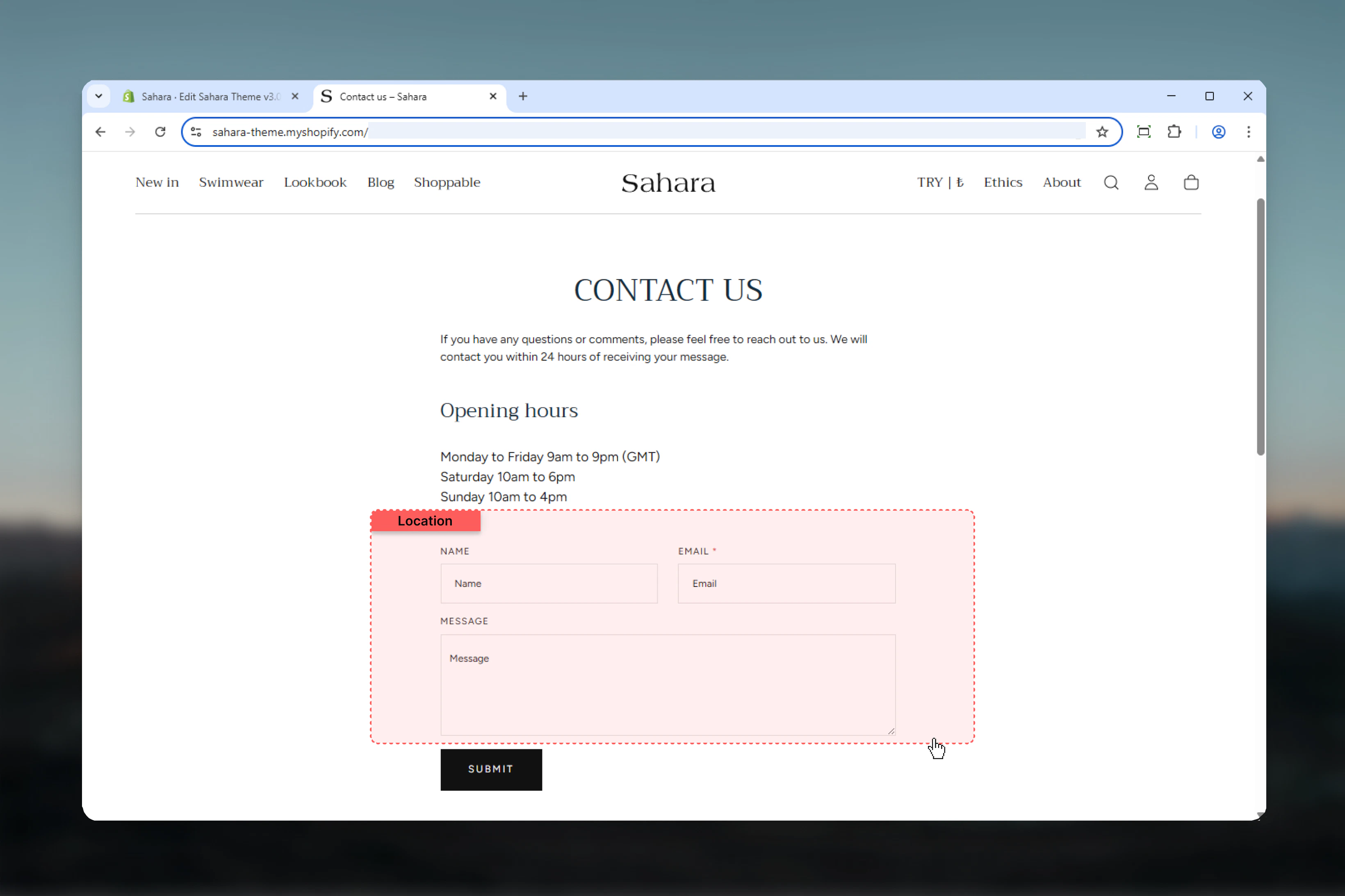Visit the Ethics page link
The image size is (1345, 896).
(1003, 182)
